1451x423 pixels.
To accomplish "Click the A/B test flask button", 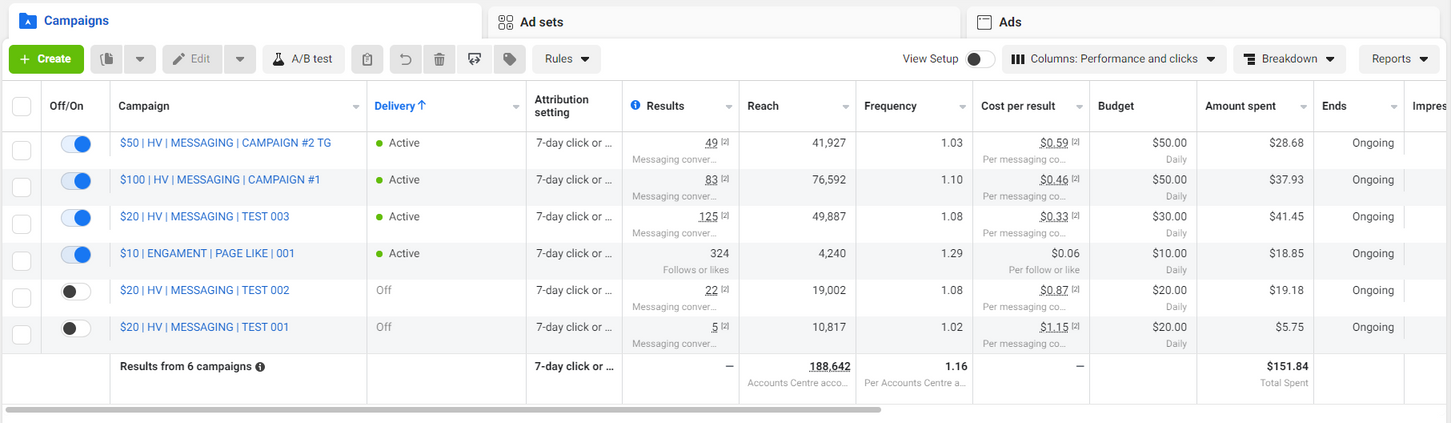I will 303,59.
